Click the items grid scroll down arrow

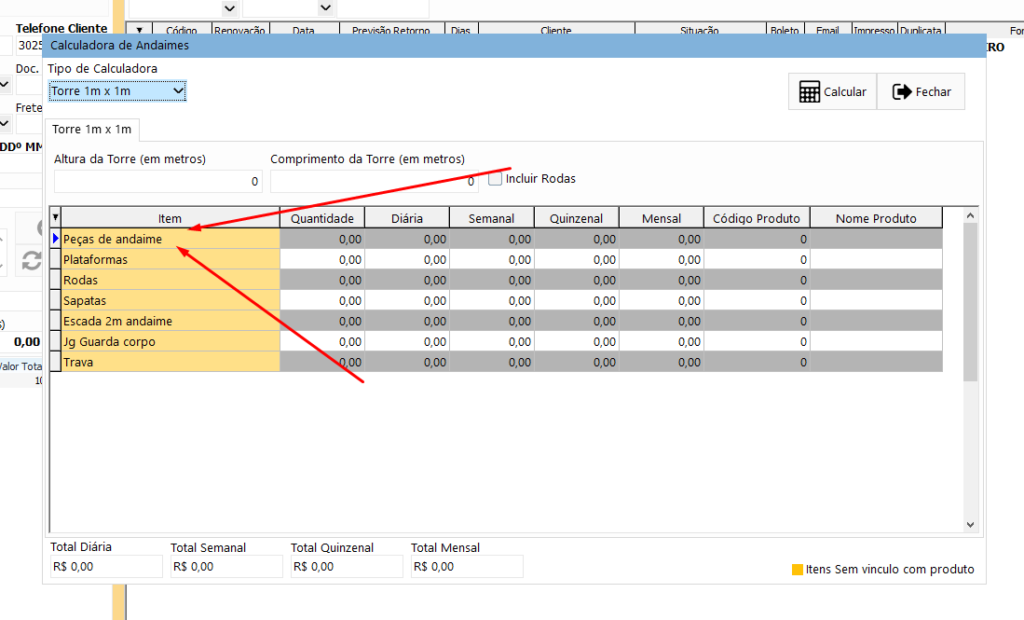[970, 525]
